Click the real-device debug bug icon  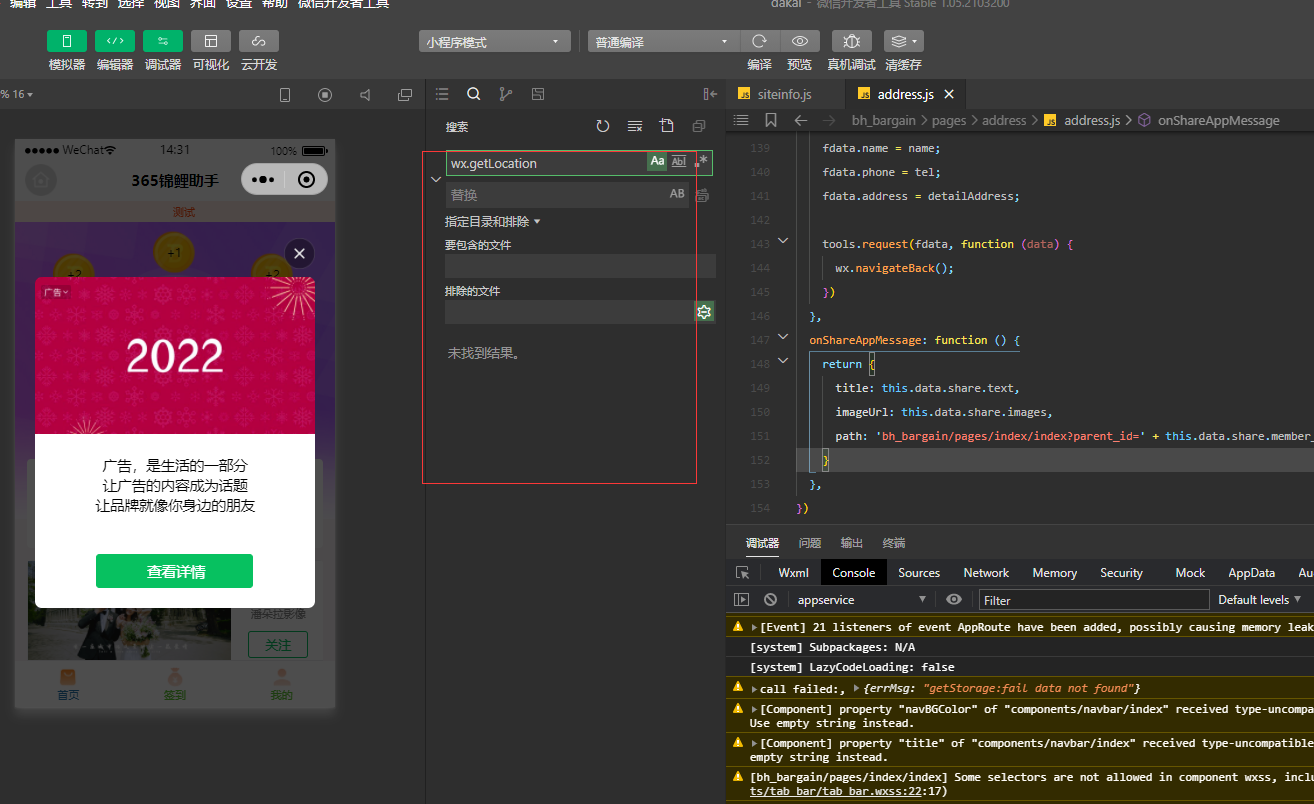(851, 42)
